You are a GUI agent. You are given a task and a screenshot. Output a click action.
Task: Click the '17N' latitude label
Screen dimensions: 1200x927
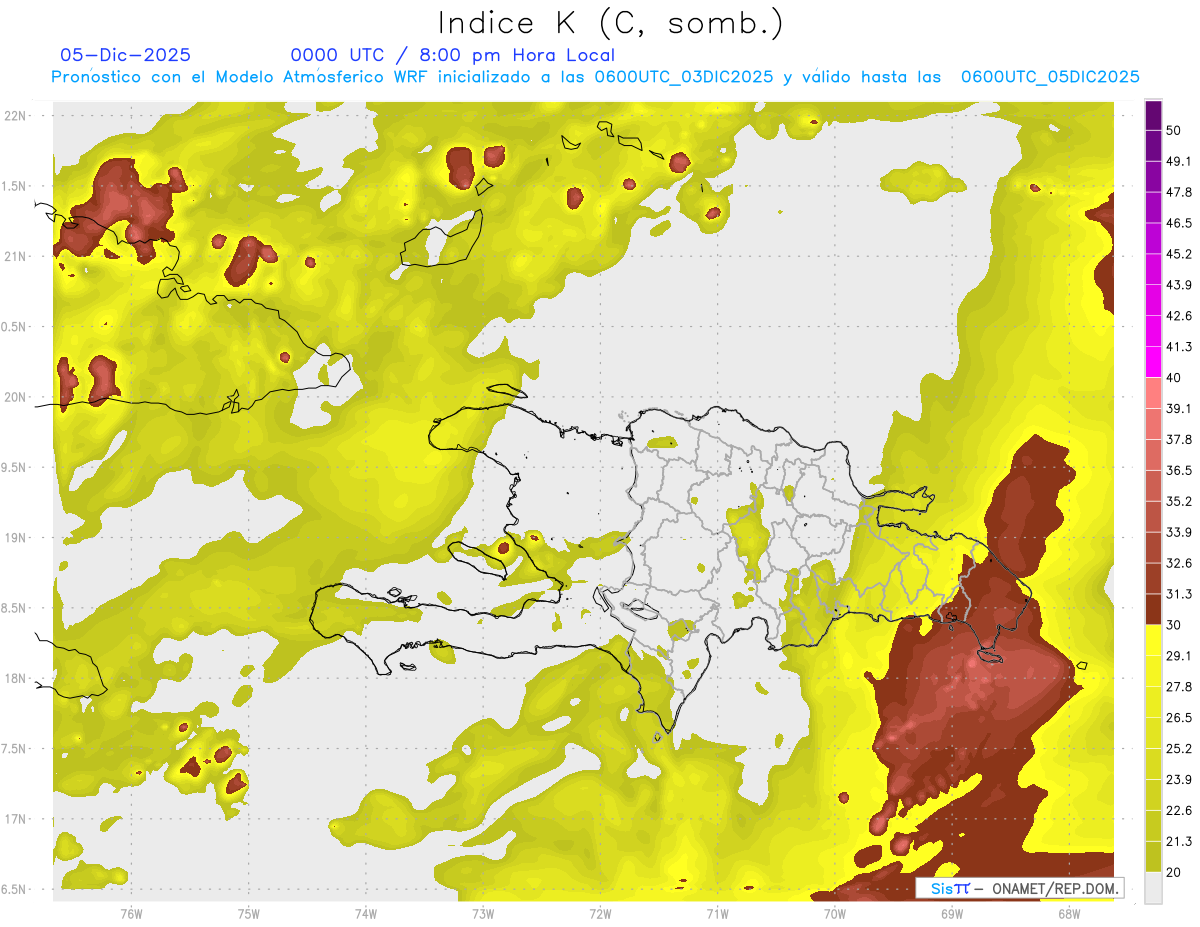click(x=16, y=819)
